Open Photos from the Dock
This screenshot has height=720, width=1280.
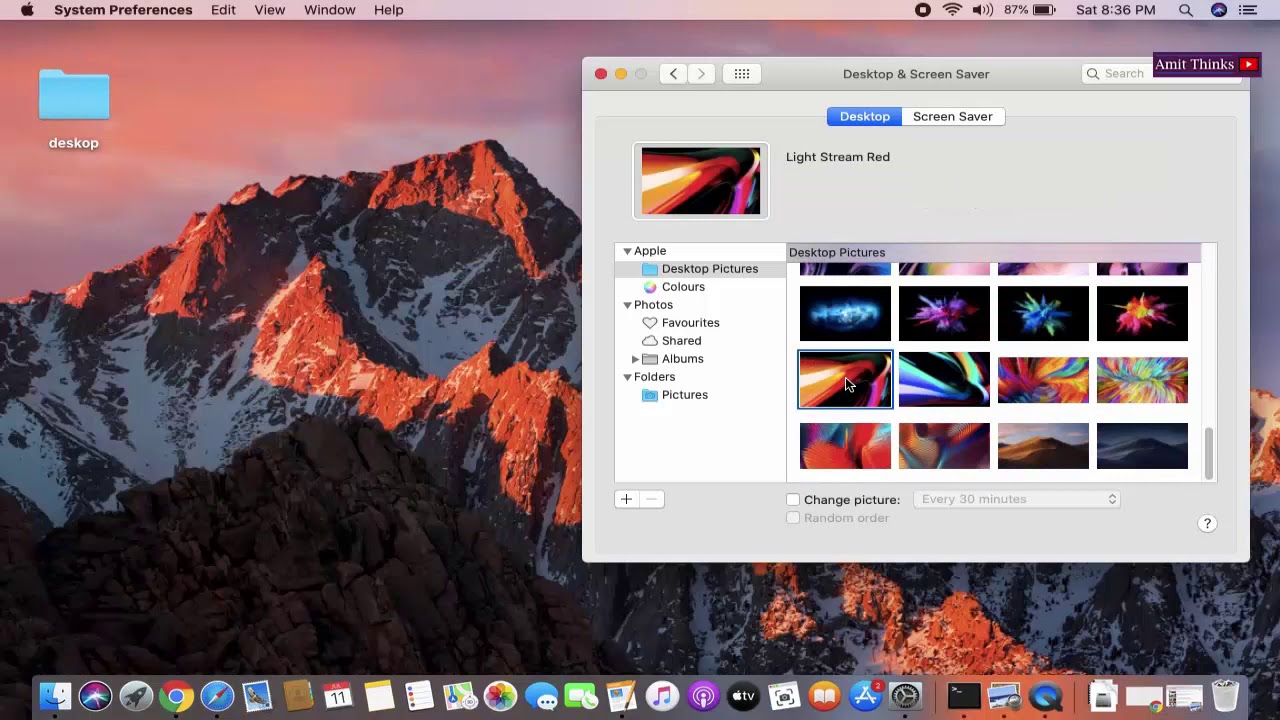click(500, 696)
